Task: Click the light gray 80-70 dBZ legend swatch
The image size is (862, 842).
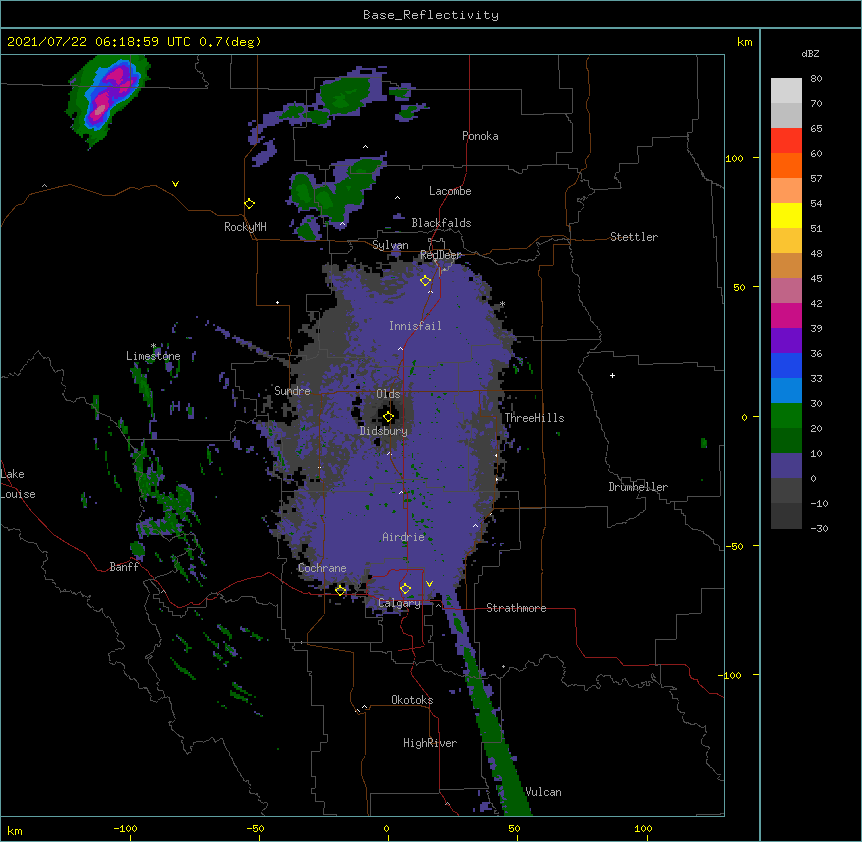Action: pyautogui.click(x=786, y=91)
